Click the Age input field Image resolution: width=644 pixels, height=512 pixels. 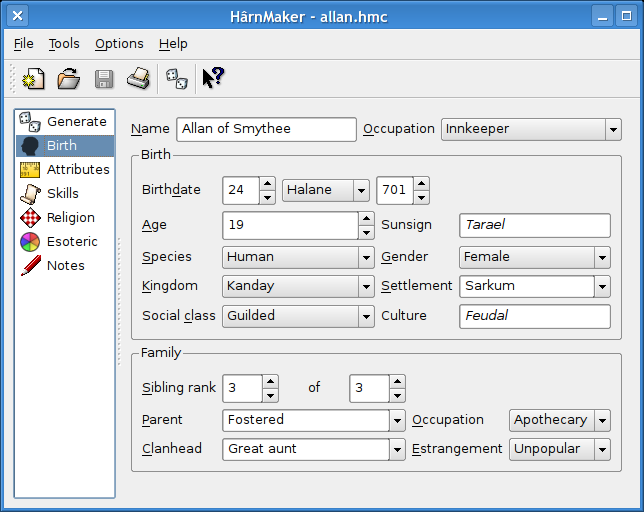(290, 225)
